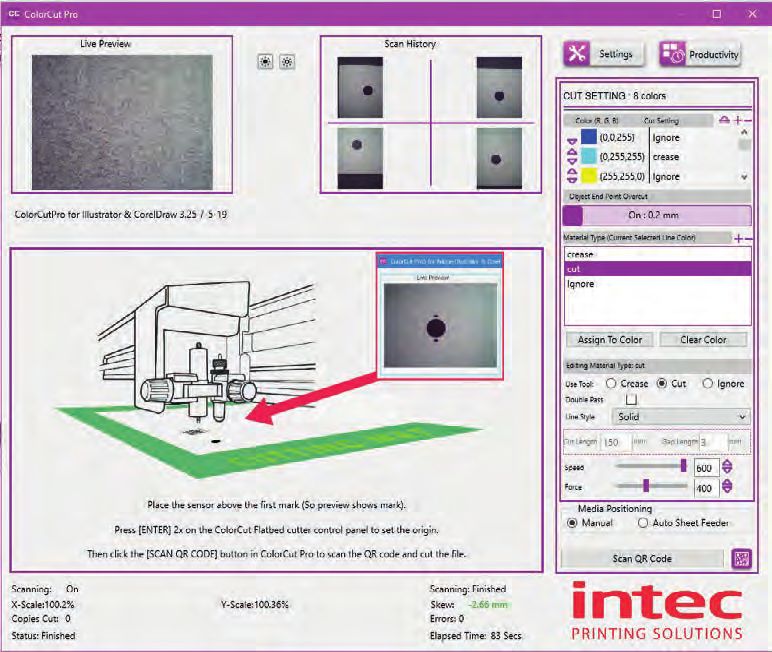Click the Speed value field showing 600
Viewport: 772px width, 652px height.
click(x=706, y=468)
